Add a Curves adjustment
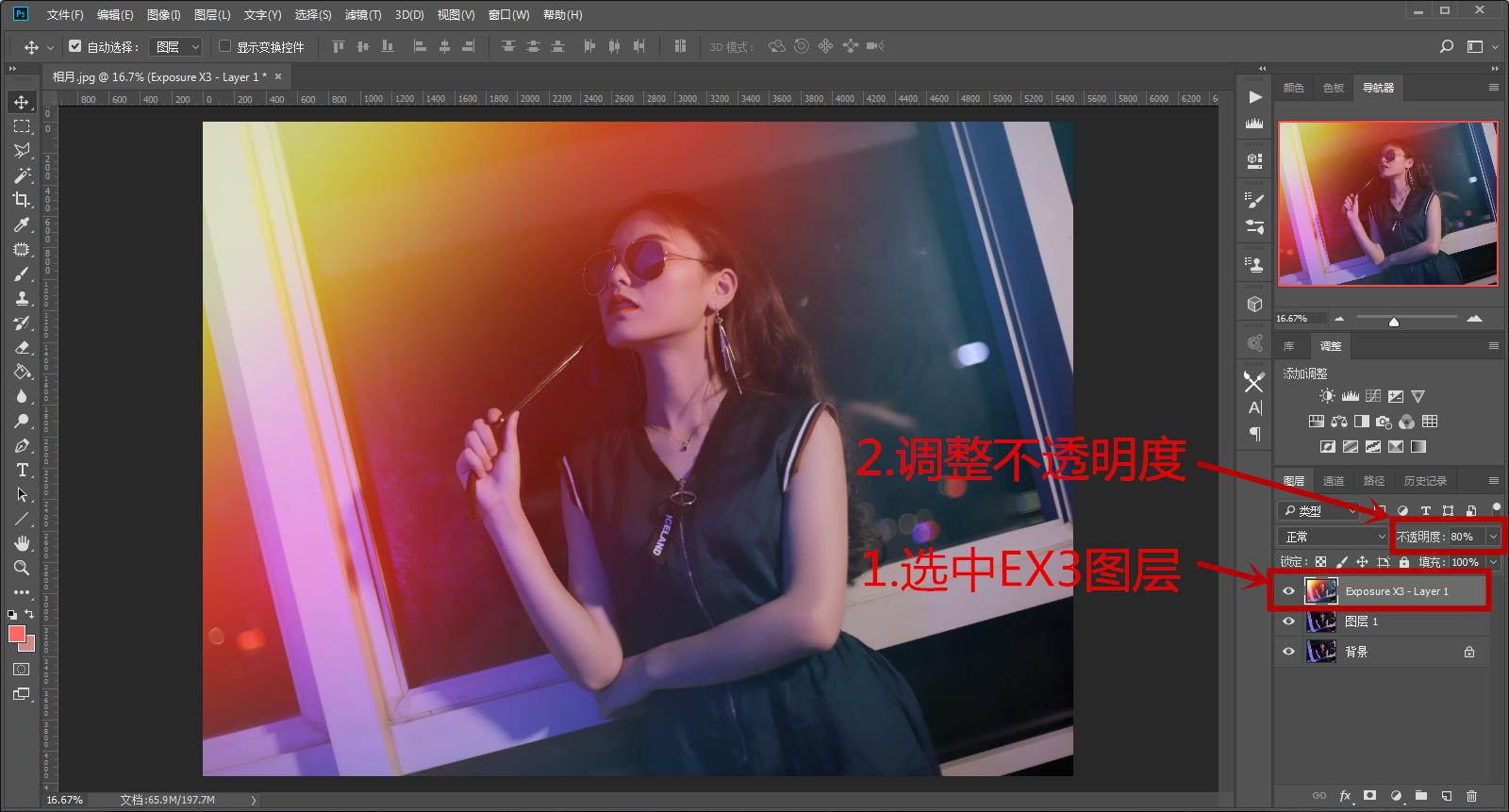 pos(1373,396)
